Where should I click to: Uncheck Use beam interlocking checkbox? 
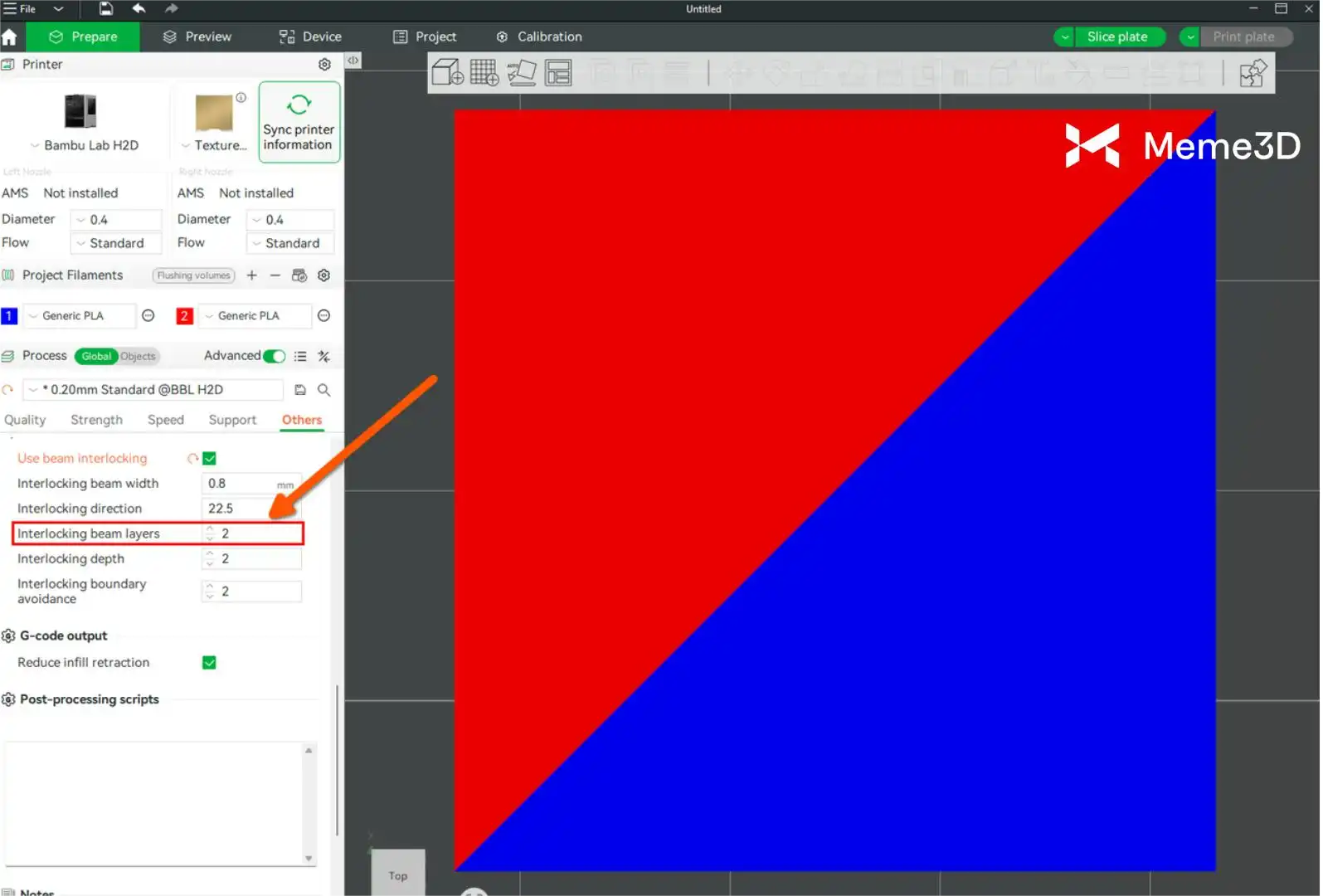point(210,459)
